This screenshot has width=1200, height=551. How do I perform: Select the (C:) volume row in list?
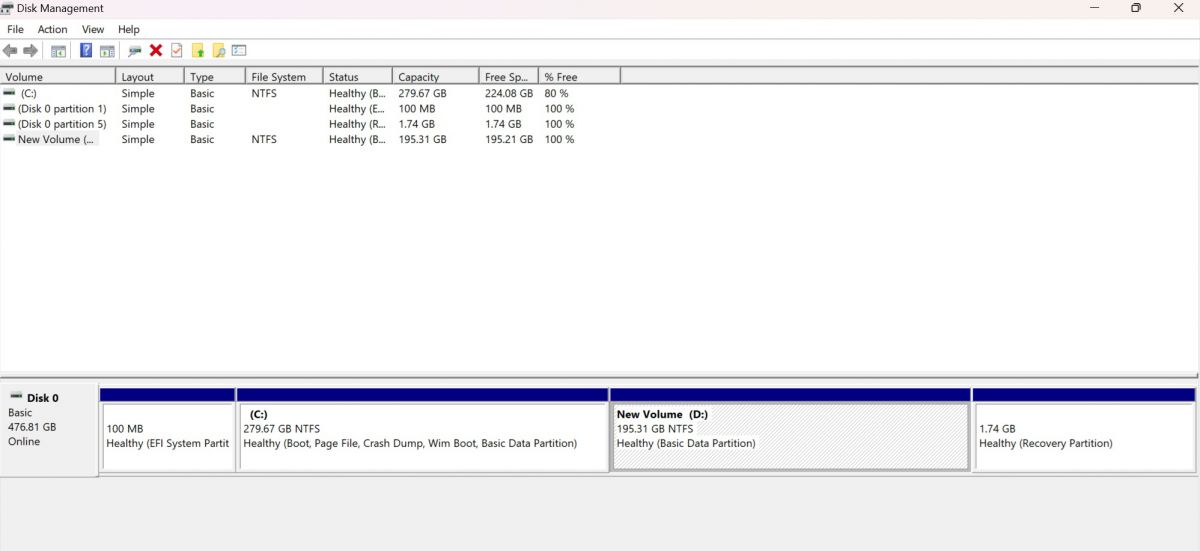(x=30, y=93)
